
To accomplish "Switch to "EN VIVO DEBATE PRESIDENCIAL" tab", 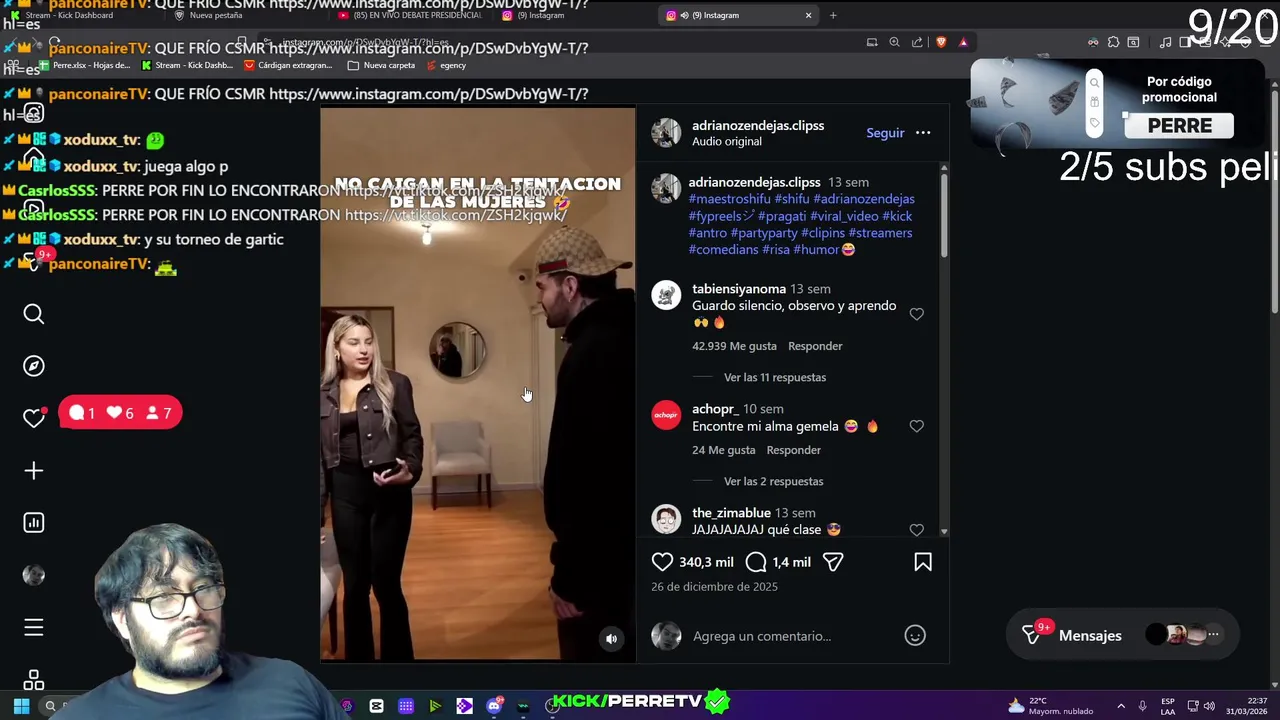I will (412, 15).
